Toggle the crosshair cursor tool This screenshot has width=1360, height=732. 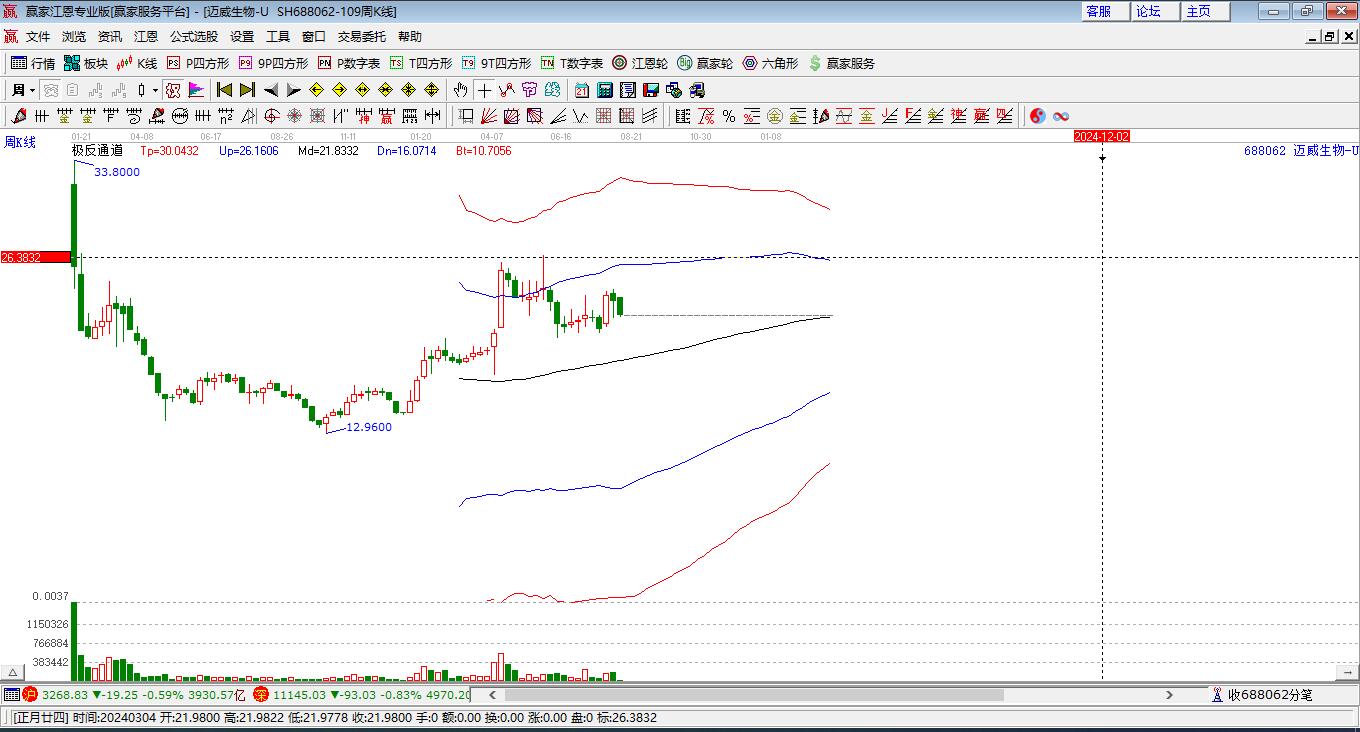point(484,90)
